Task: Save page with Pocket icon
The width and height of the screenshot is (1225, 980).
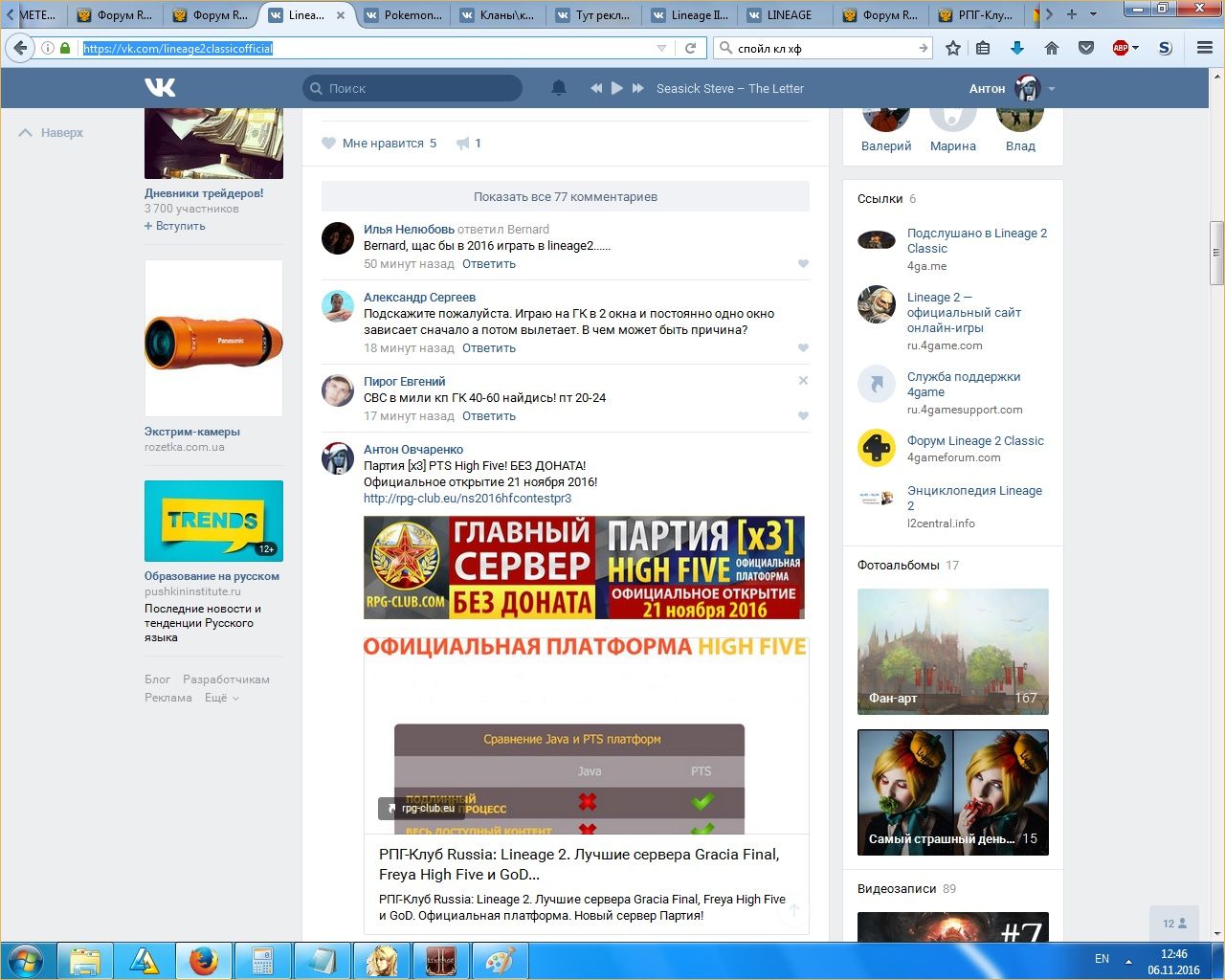Action: point(1086,48)
